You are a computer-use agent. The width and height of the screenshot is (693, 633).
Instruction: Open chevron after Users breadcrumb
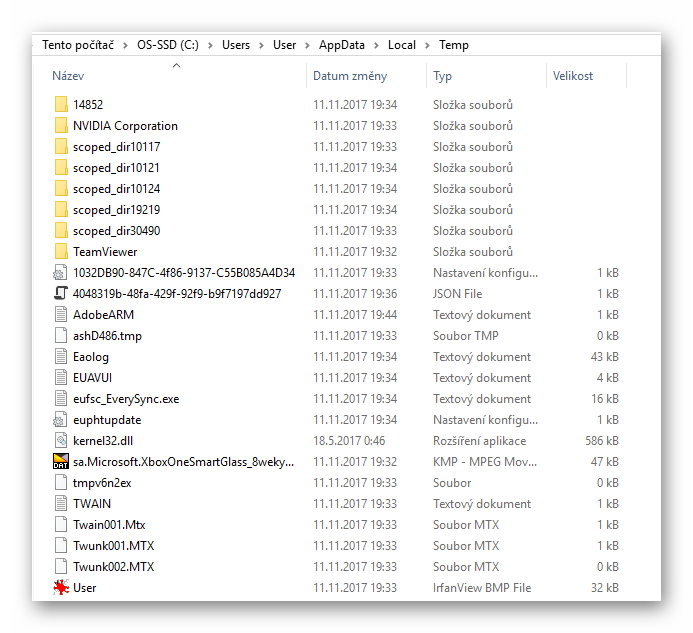coord(262,45)
